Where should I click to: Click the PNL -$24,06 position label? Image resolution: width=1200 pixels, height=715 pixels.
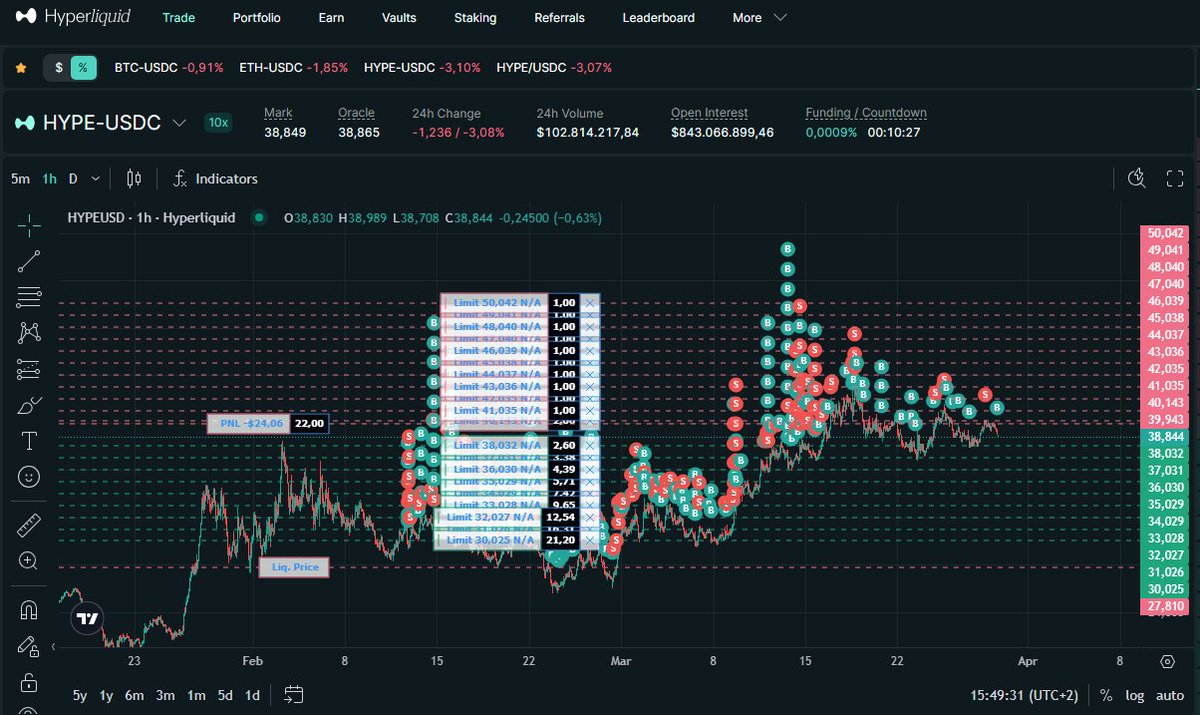click(250, 424)
